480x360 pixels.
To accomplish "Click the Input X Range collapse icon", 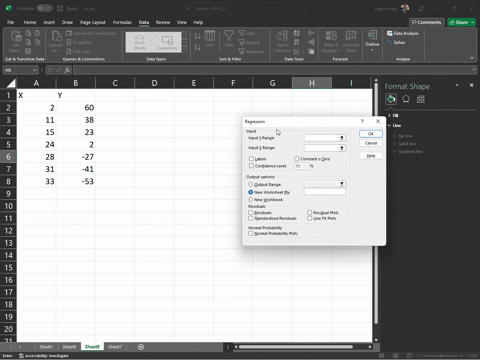I will [342, 148].
